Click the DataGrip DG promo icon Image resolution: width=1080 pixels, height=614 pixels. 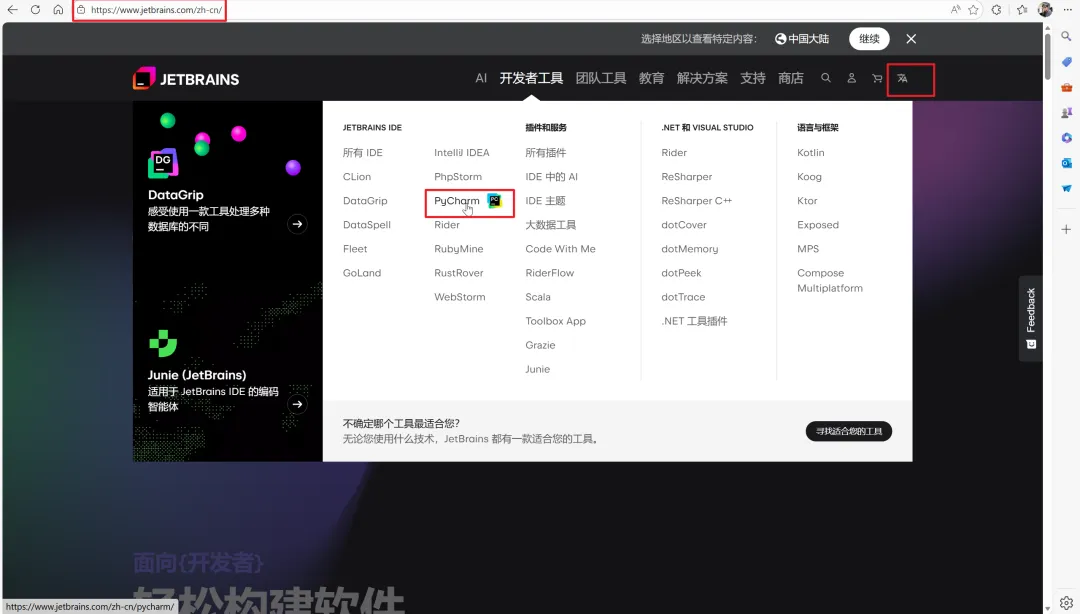coord(163,163)
